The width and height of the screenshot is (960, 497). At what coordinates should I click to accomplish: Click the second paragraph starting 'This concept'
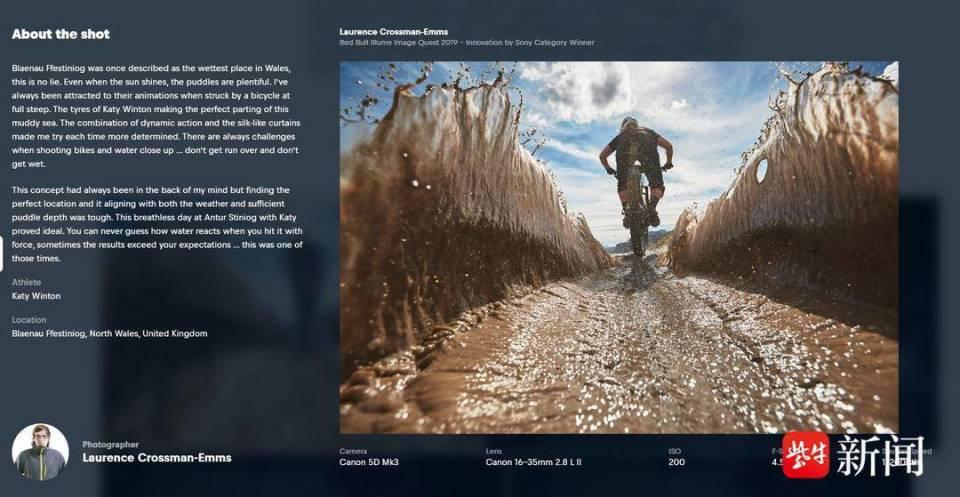tap(156, 224)
